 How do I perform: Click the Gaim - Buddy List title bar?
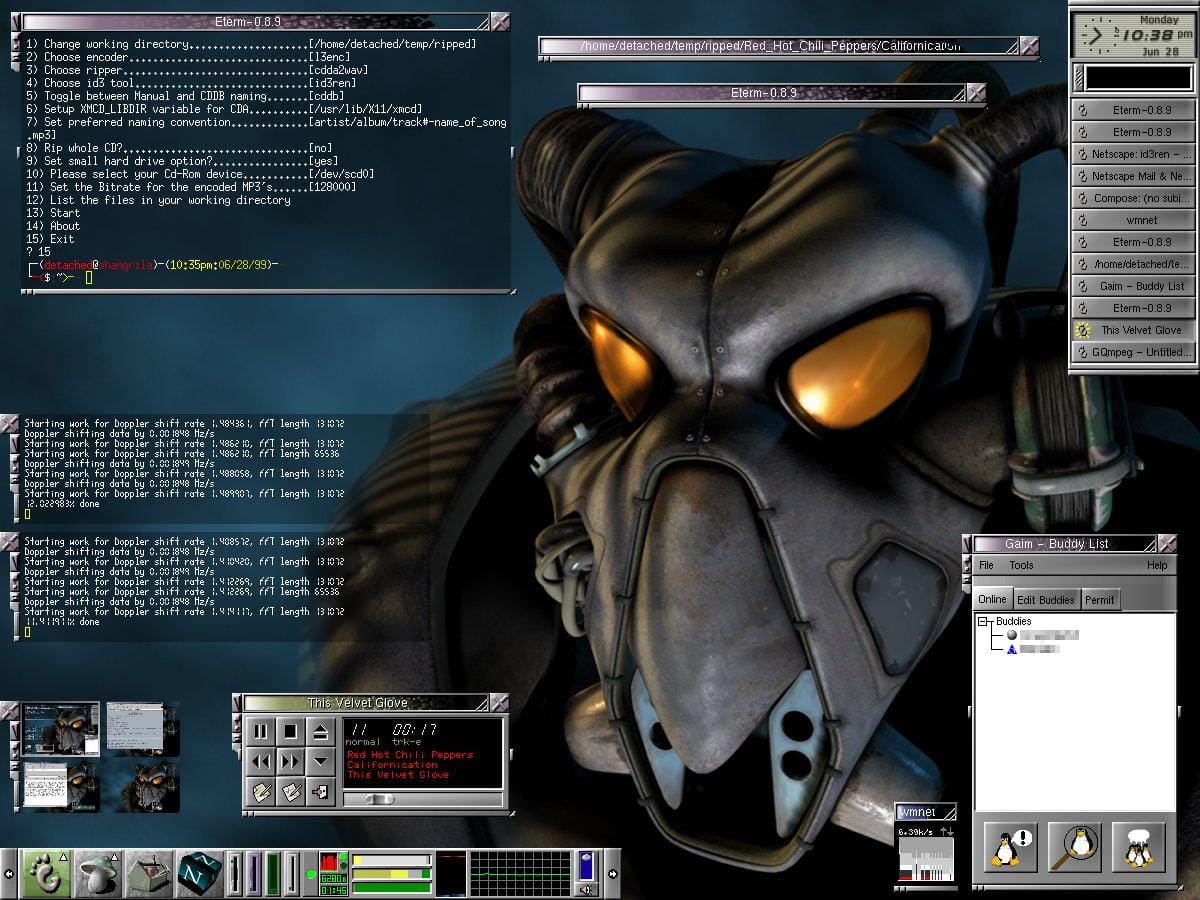tap(1064, 544)
